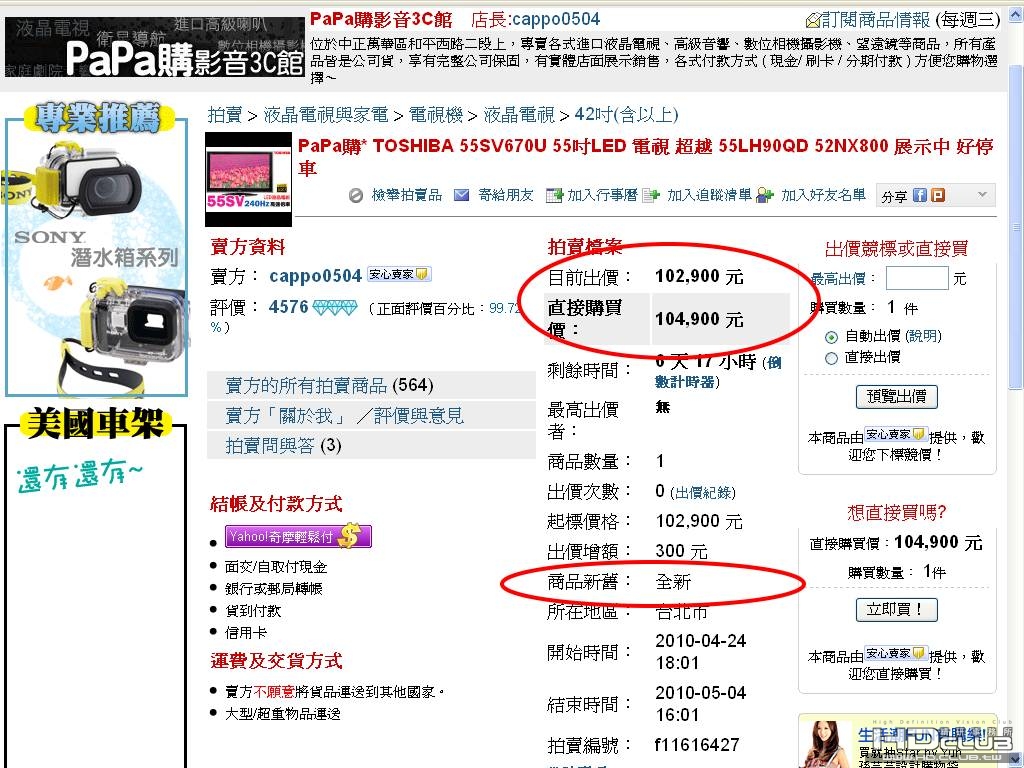Click the promotional ad with woman photo at bottom right

pyautogui.click(x=897, y=741)
